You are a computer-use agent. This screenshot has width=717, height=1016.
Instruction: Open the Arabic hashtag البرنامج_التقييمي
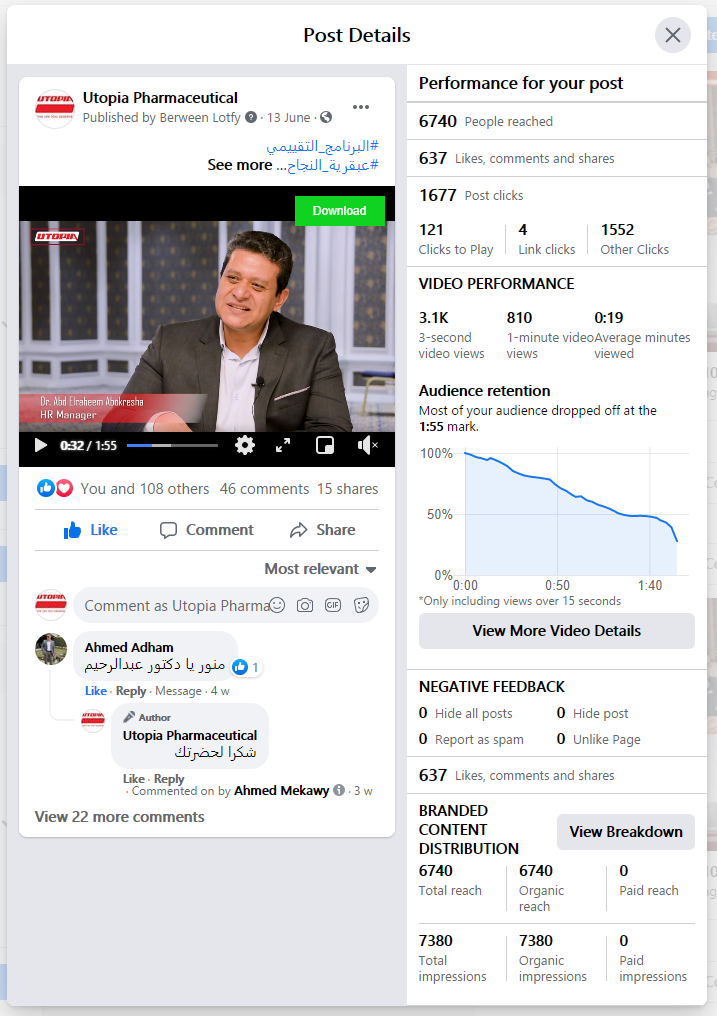click(x=323, y=146)
